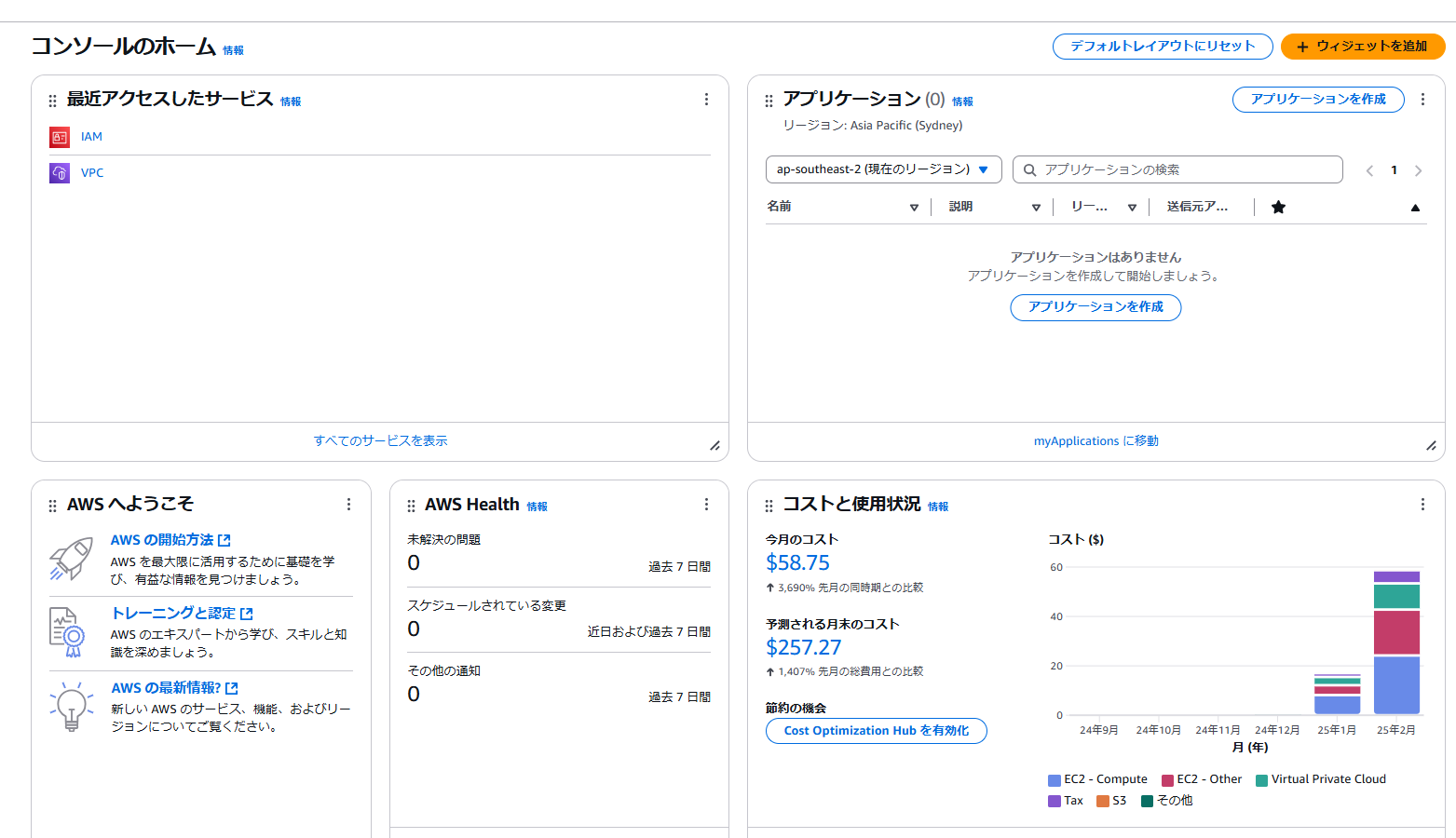1456x838 pixels.
Task: Click 情報 link next to 最近アクセスしたサービス
Action: pos(291,102)
